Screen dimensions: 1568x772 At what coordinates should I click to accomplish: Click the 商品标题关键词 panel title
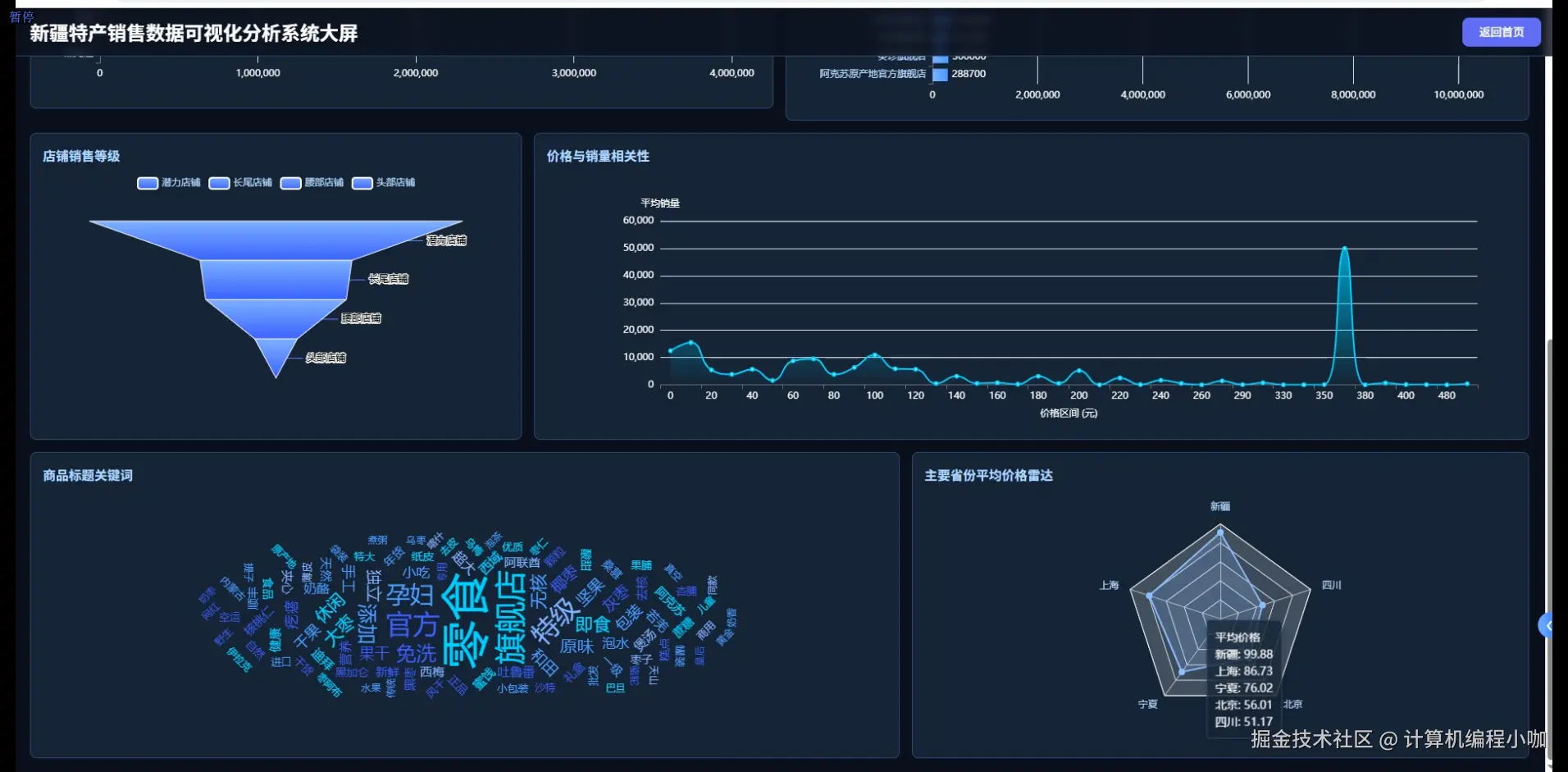tap(88, 475)
